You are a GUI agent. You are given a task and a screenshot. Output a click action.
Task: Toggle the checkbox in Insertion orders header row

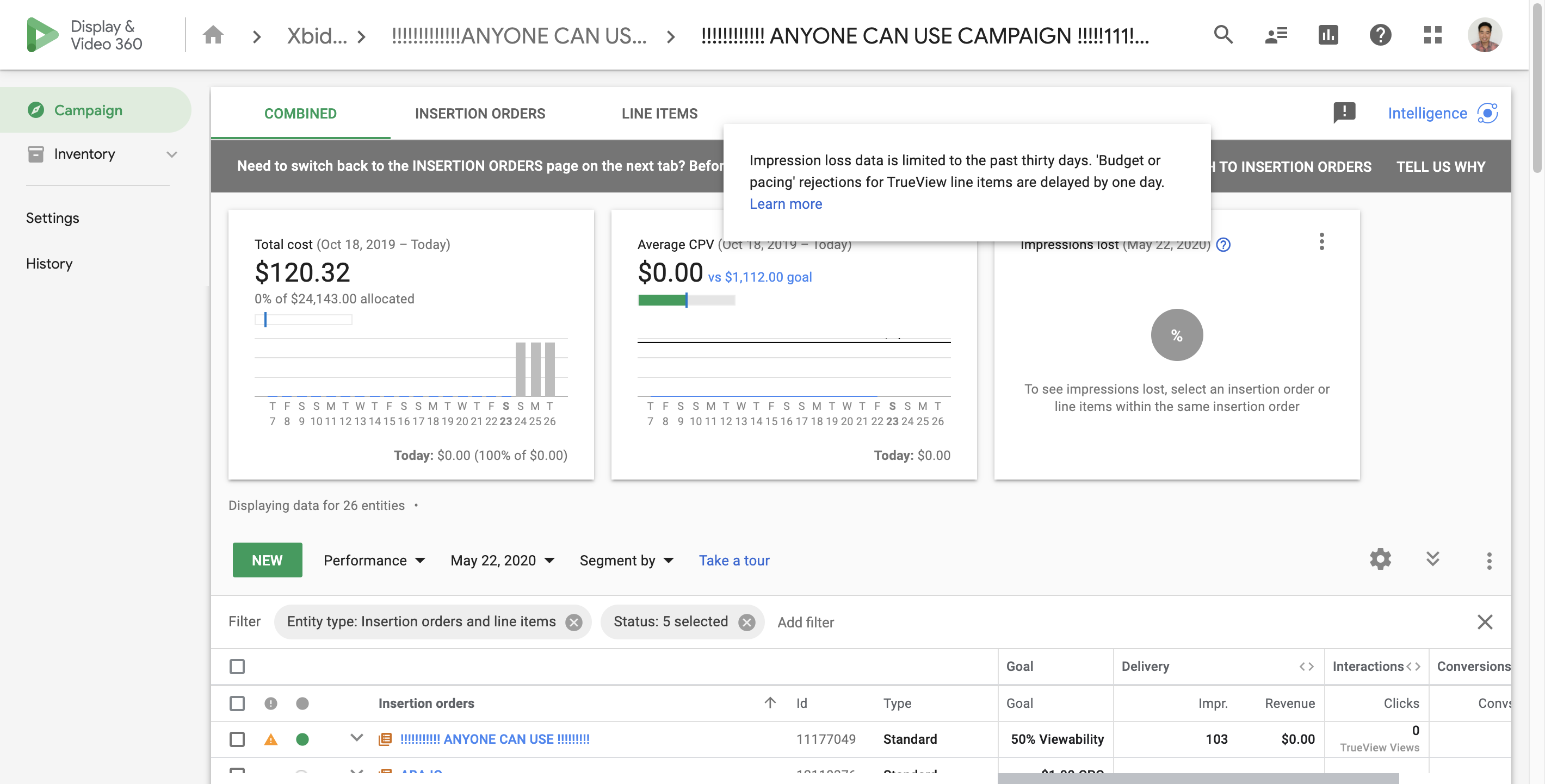click(237, 703)
